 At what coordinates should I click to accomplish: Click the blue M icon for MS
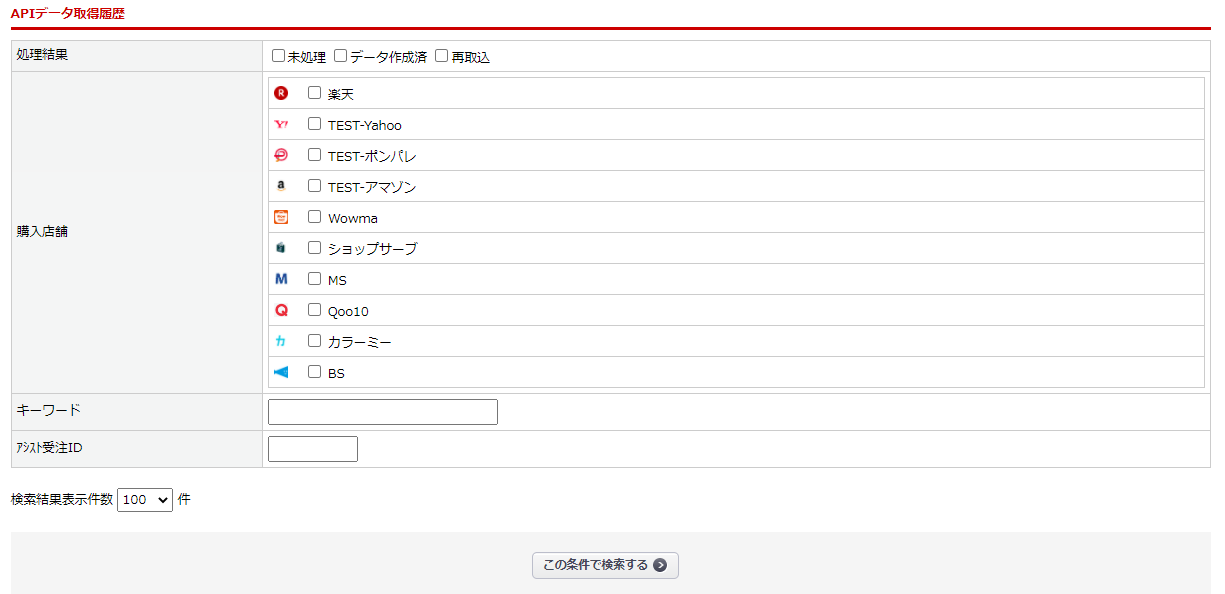(x=281, y=279)
